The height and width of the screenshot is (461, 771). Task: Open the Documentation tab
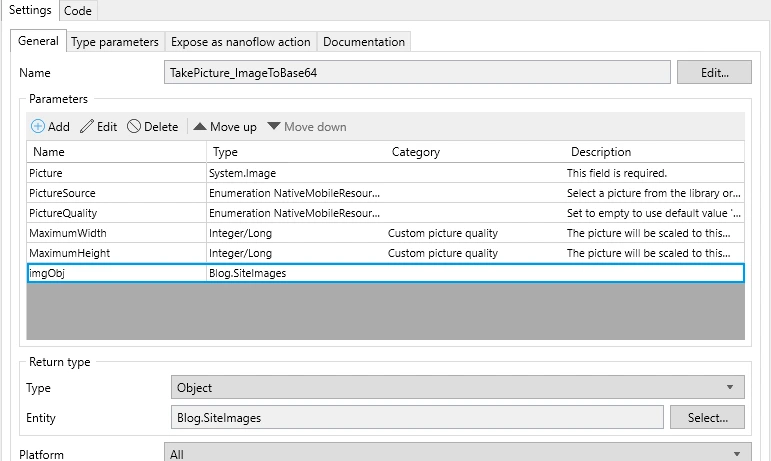364,42
